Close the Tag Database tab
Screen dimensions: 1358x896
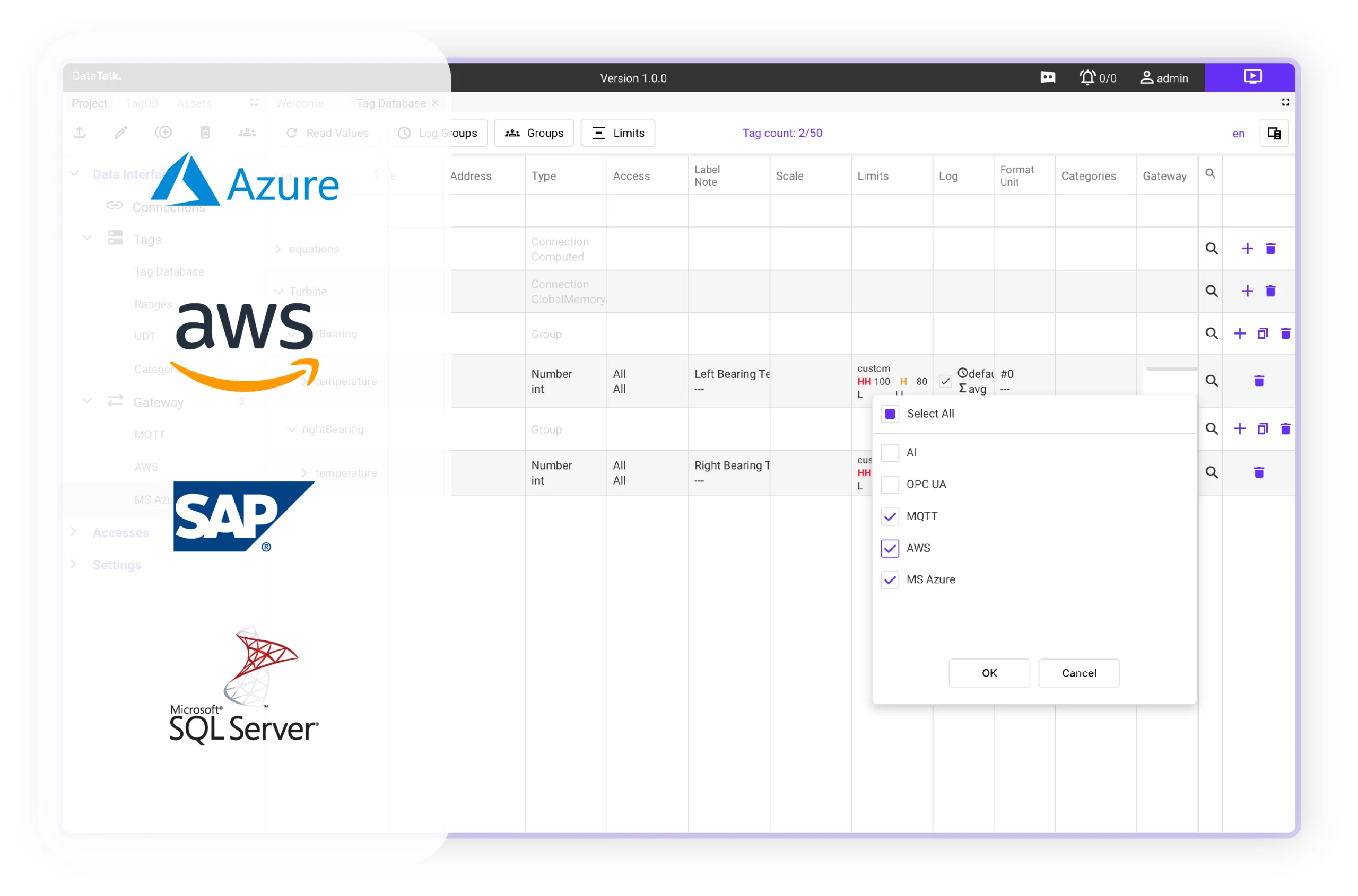[x=435, y=103]
